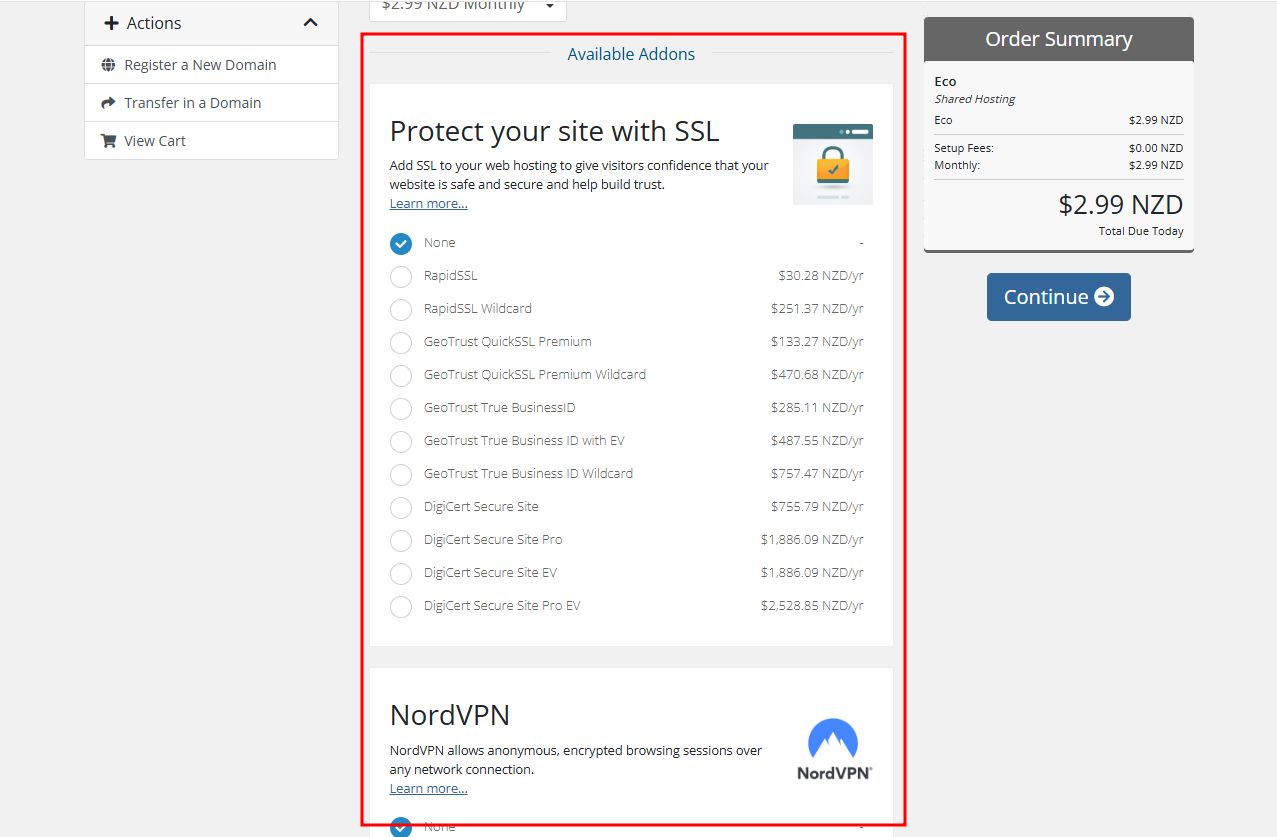
Task: Click the $2,528.85 NZD/yr price
Action: [812, 606]
